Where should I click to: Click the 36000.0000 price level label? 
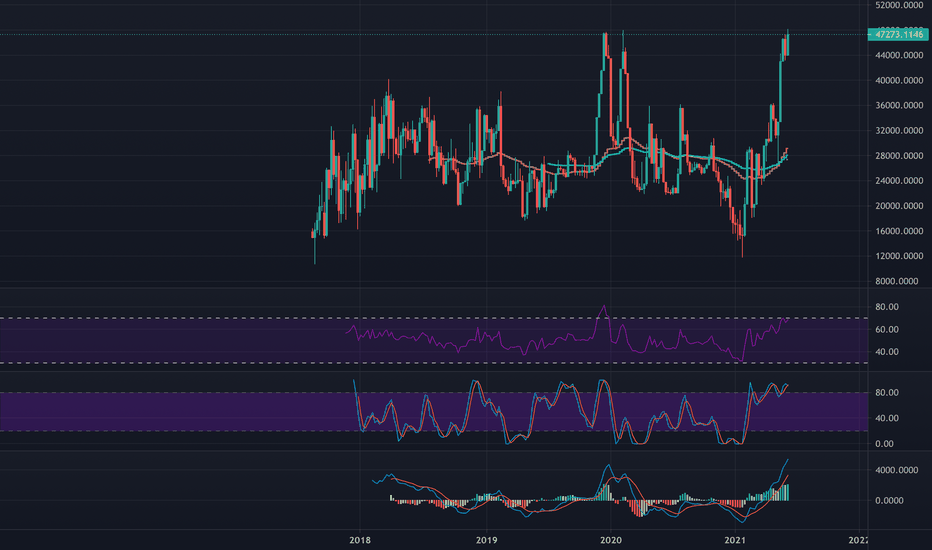pos(899,105)
